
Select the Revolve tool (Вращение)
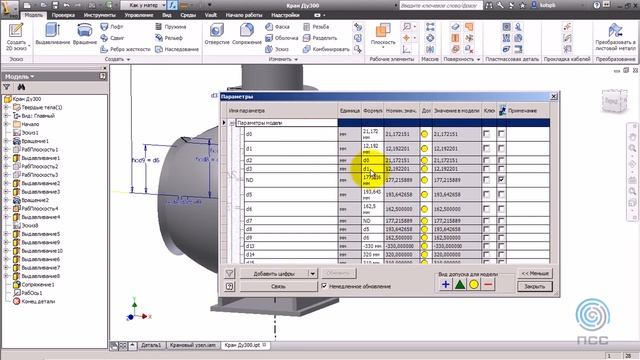[84, 34]
